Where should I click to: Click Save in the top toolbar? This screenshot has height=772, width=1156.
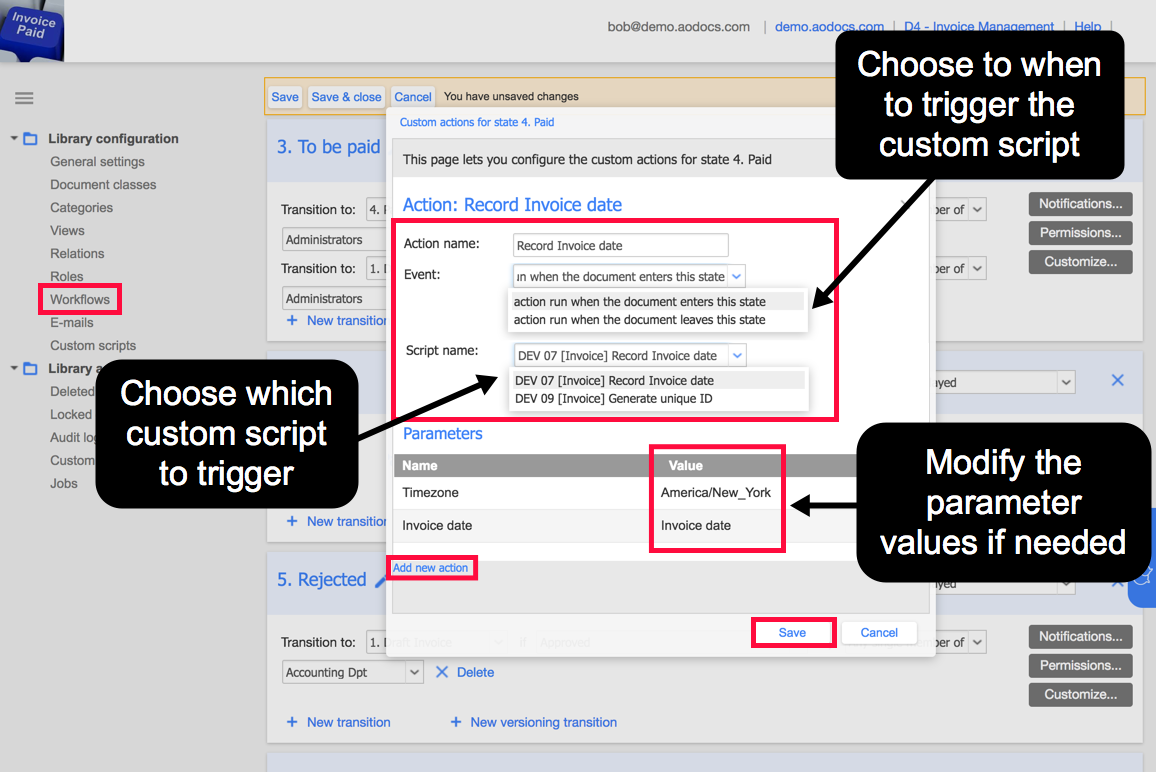[285, 97]
